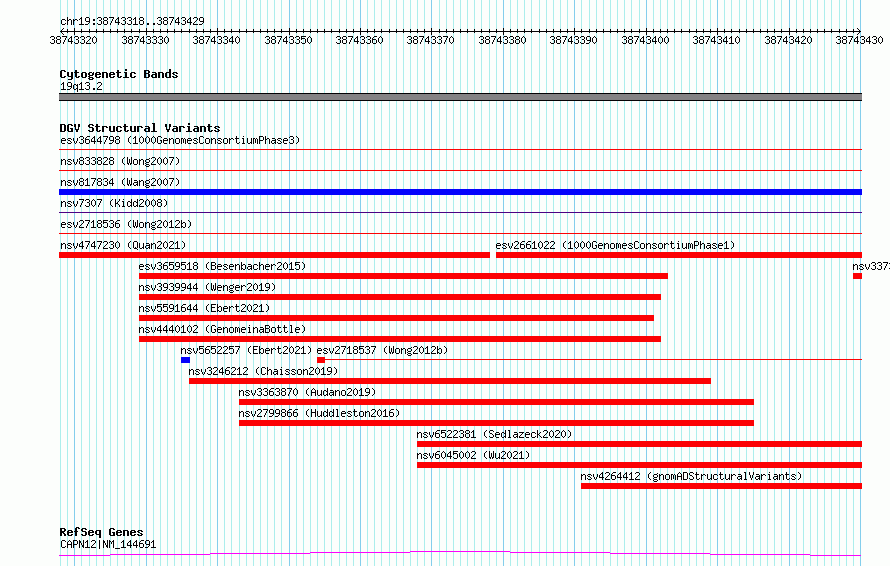890x566 pixels.
Task: Click the small red marker under nsv337
Action: (x=857, y=276)
